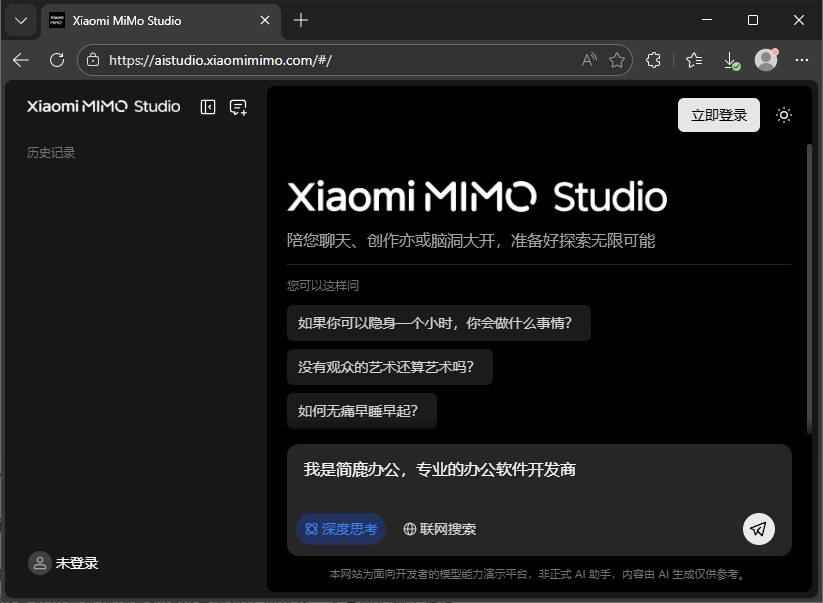Open the logged-out user avatar at bottom left
Viewport: 823px width, 603px height.
click(x=39, y=563)
